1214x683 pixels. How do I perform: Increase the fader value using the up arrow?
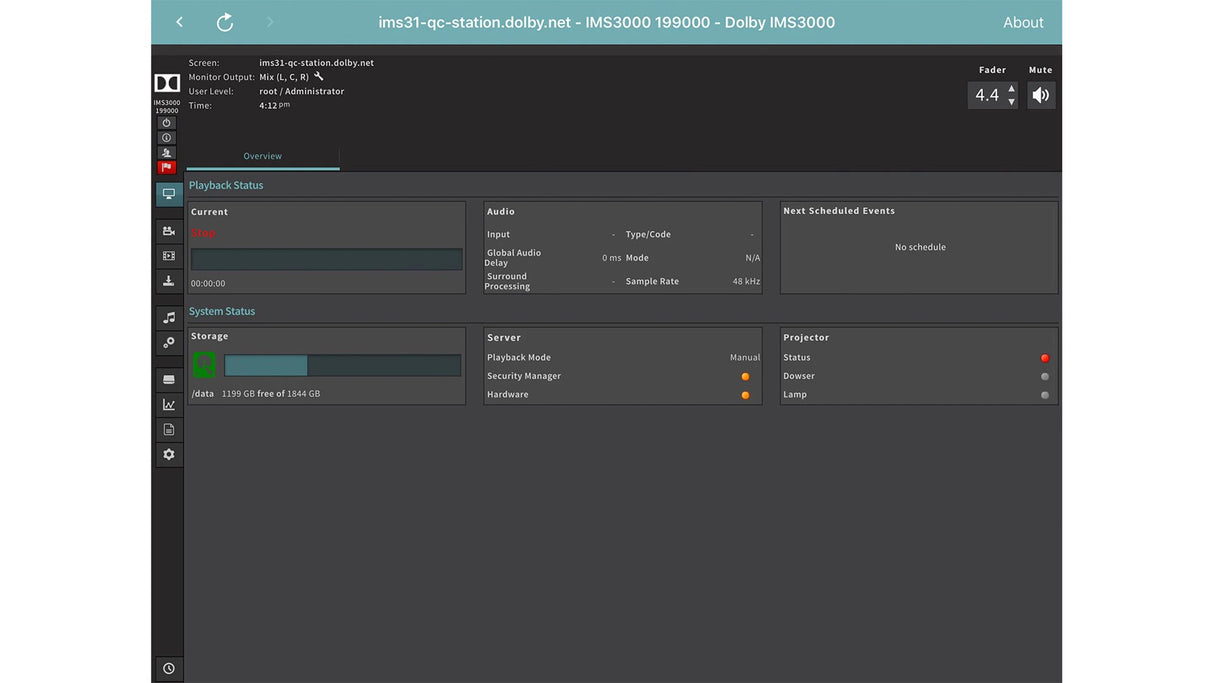click(x=1010, y=88)
